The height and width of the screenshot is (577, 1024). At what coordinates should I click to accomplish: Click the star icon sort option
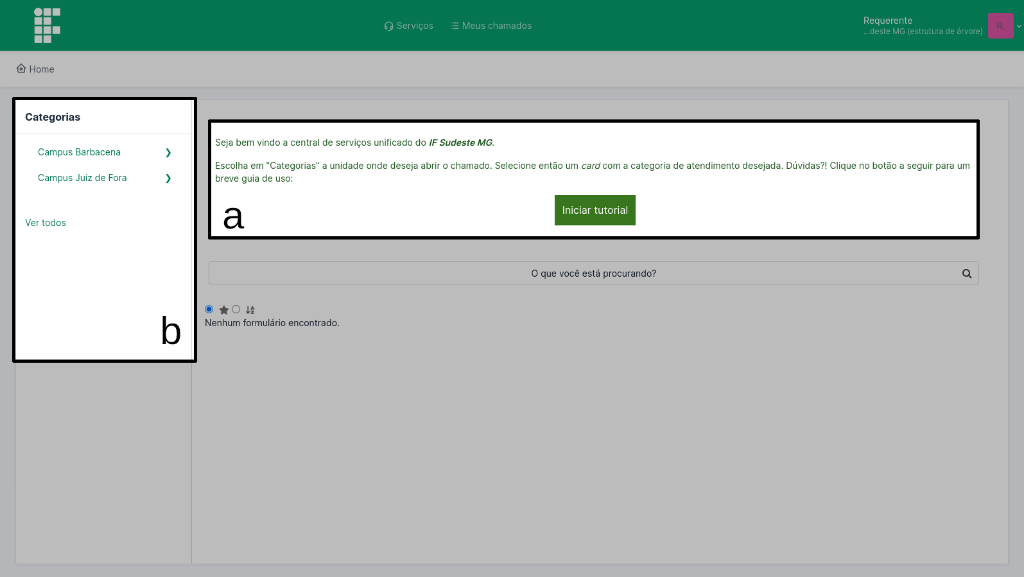224,310
